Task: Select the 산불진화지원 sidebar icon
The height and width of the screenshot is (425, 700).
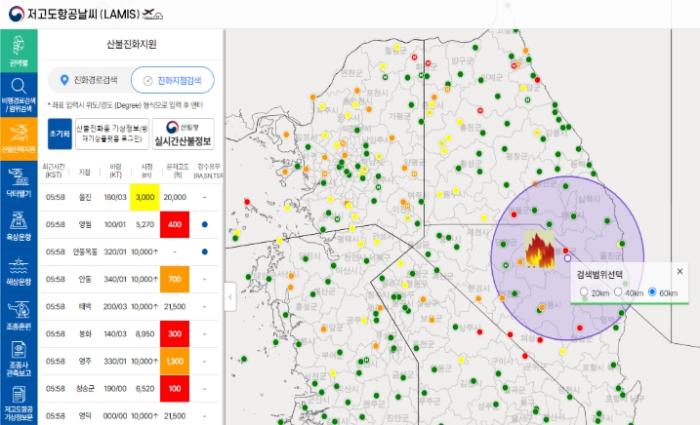Action: 19,138
